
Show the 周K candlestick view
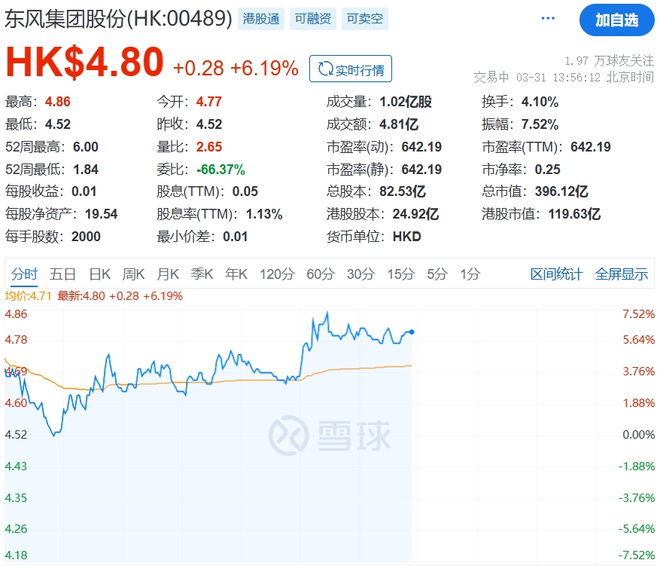(x=134, y=274)
